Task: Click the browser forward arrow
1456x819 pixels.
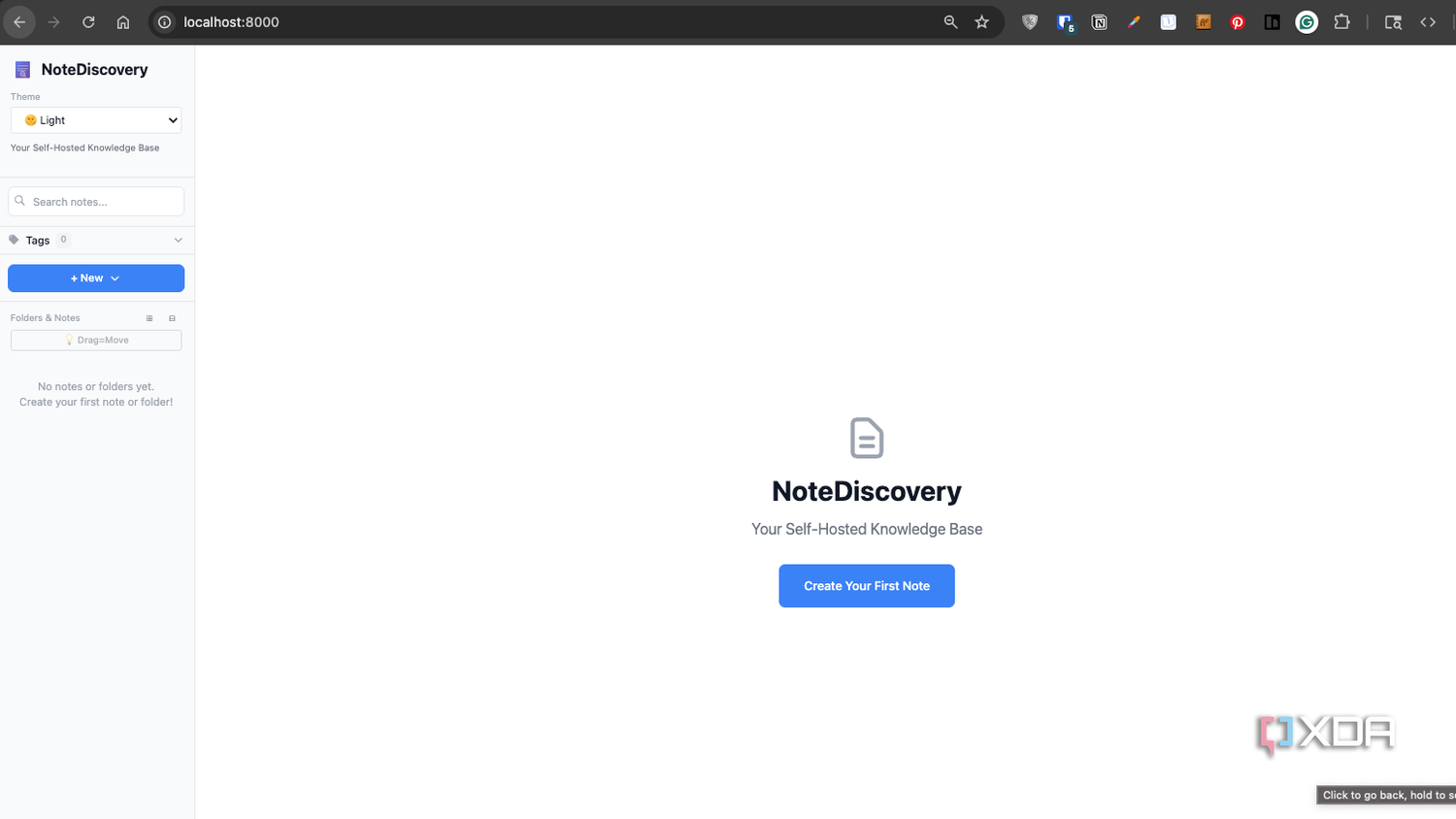Action: (53, 22)
